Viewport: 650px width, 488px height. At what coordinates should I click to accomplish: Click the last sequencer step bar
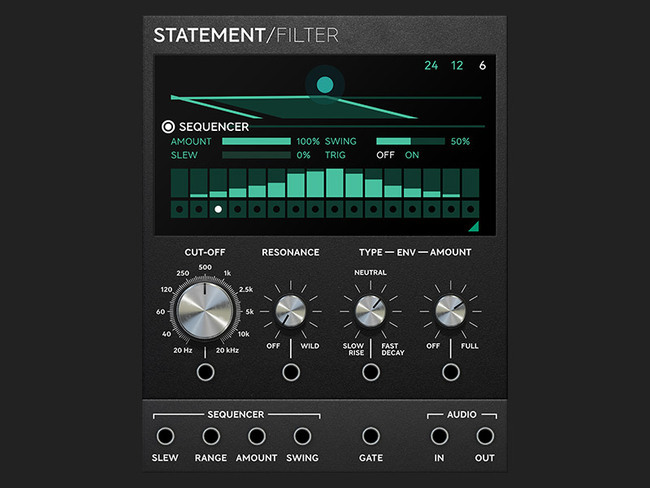point(471,183)
